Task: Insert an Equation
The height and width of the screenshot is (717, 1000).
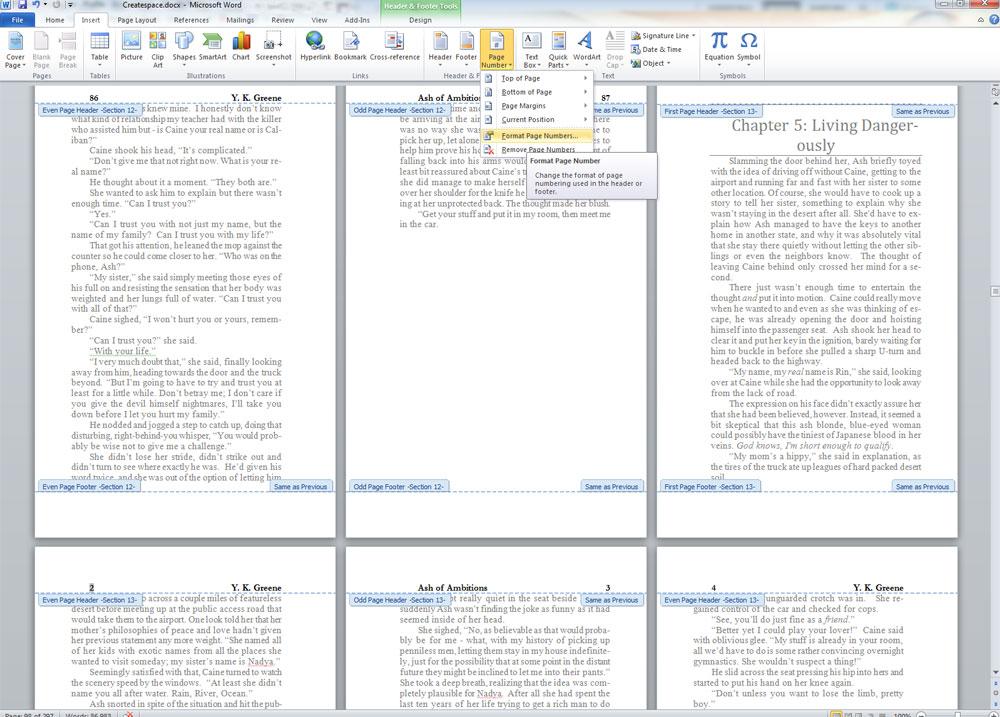Action: tap(718, 46)
